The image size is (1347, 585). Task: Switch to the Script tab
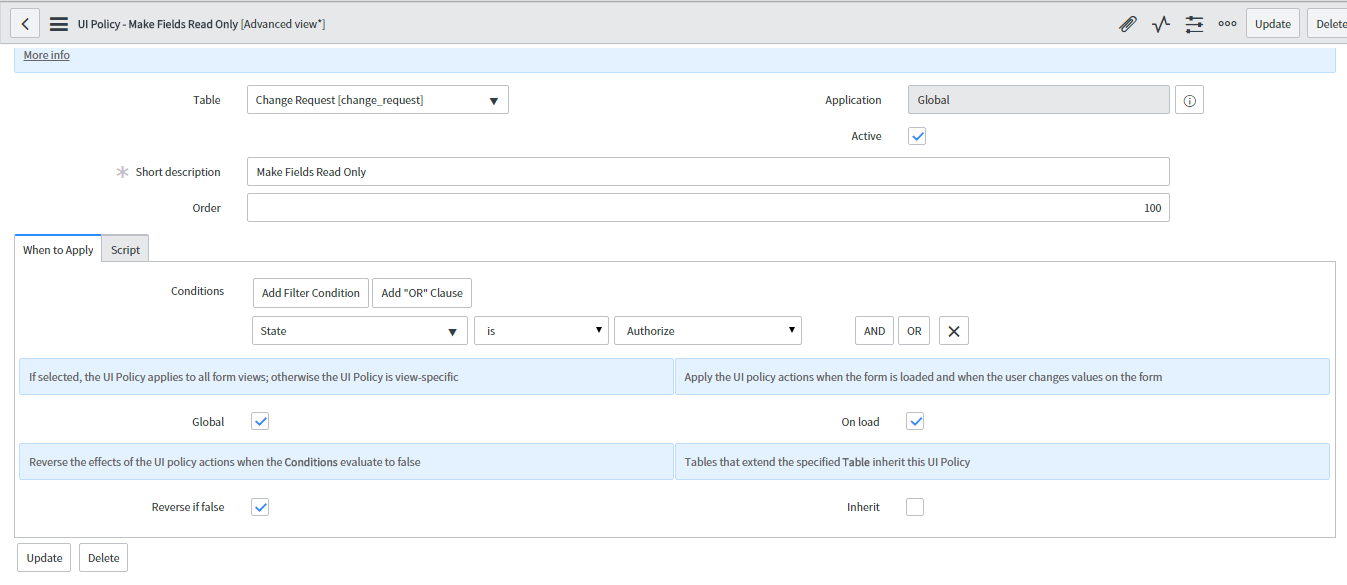coord(124,248)
